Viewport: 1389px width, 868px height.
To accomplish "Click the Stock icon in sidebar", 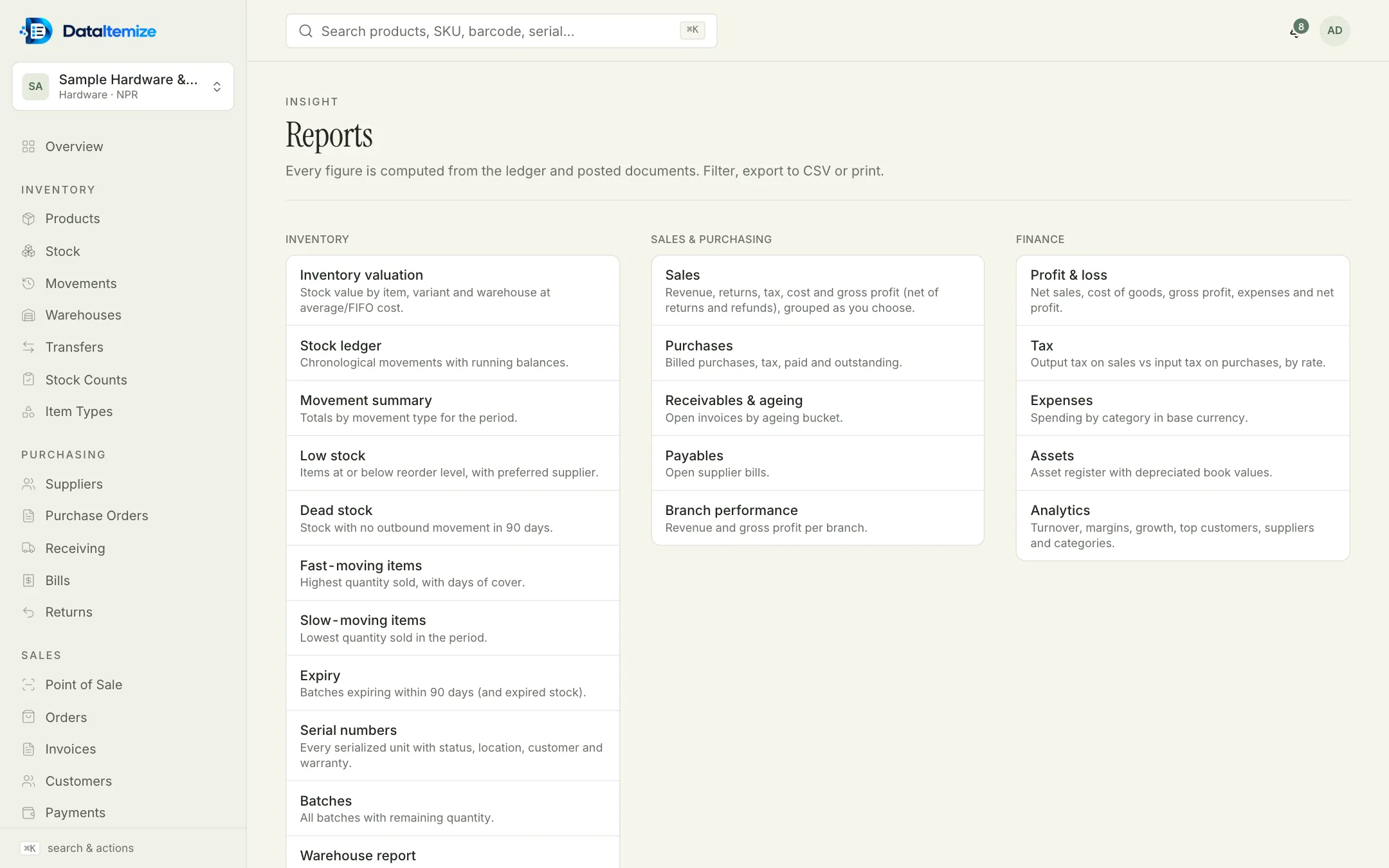I will pyautogui.click(x=28, y=251).
